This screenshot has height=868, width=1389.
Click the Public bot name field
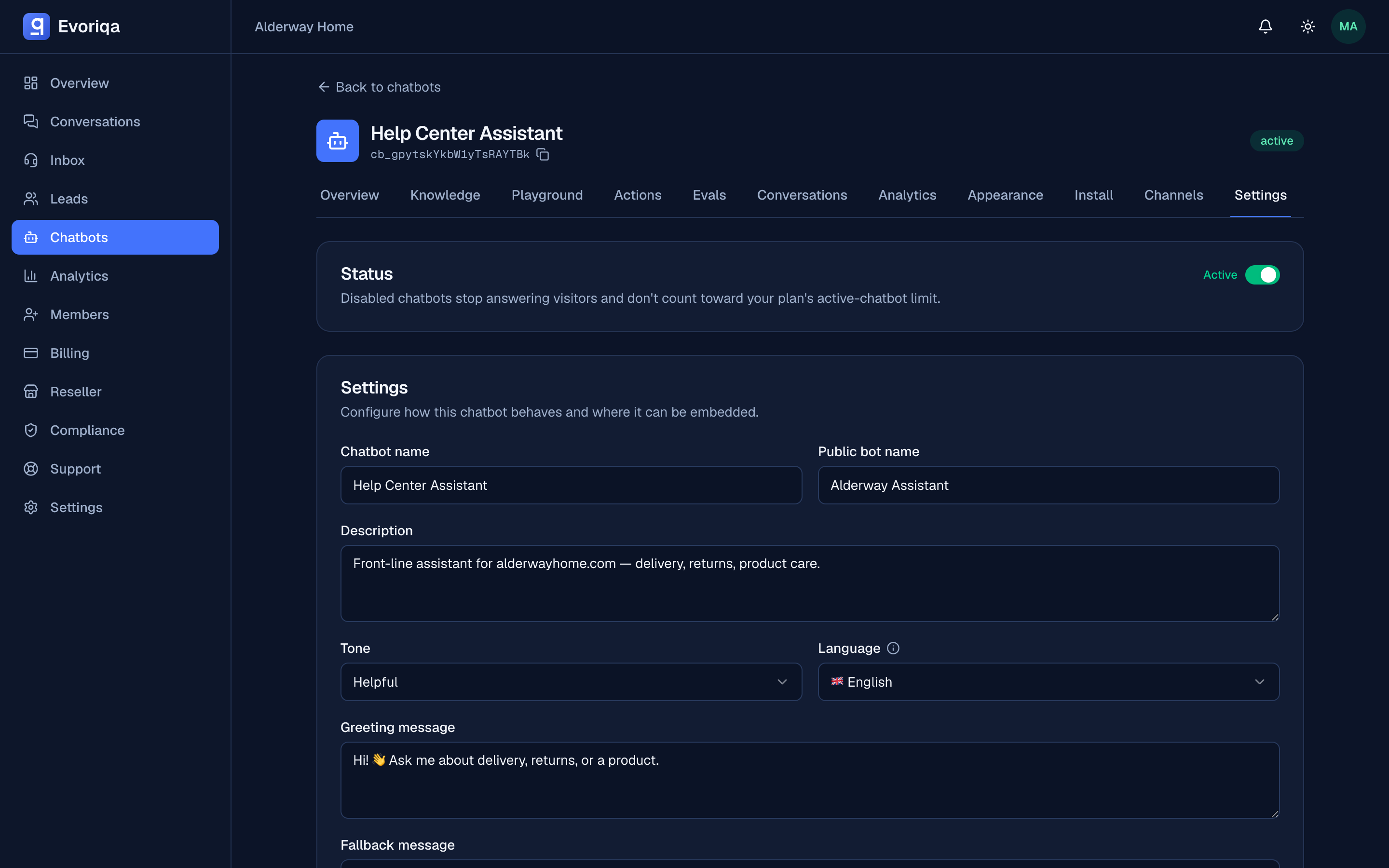1048,485
